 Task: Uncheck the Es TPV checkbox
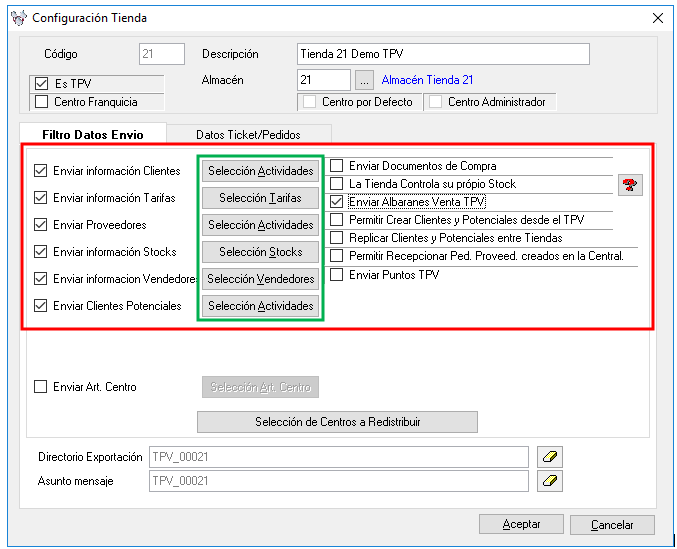(42, 84)
